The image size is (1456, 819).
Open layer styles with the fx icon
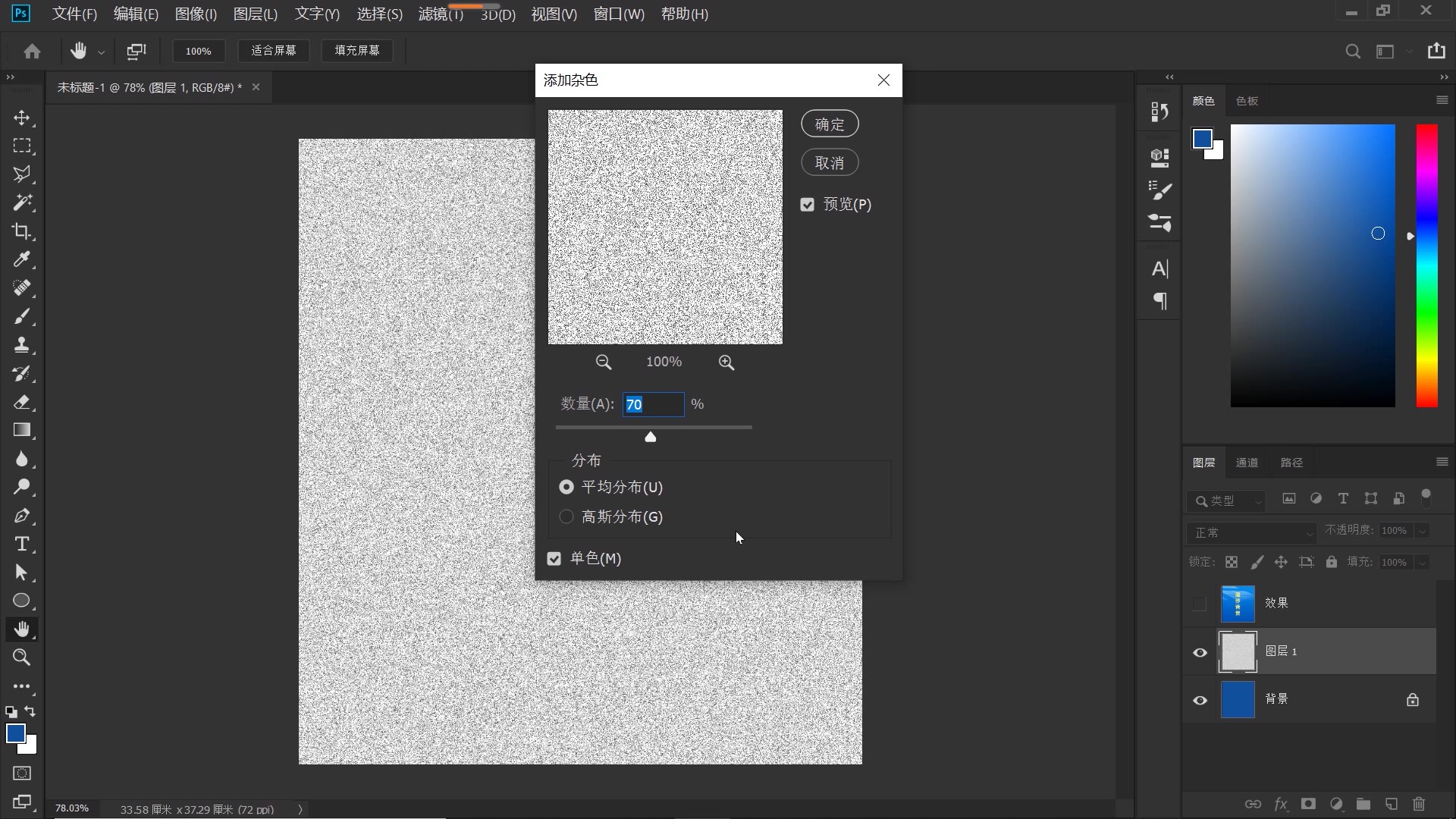tap(1281, 805)
